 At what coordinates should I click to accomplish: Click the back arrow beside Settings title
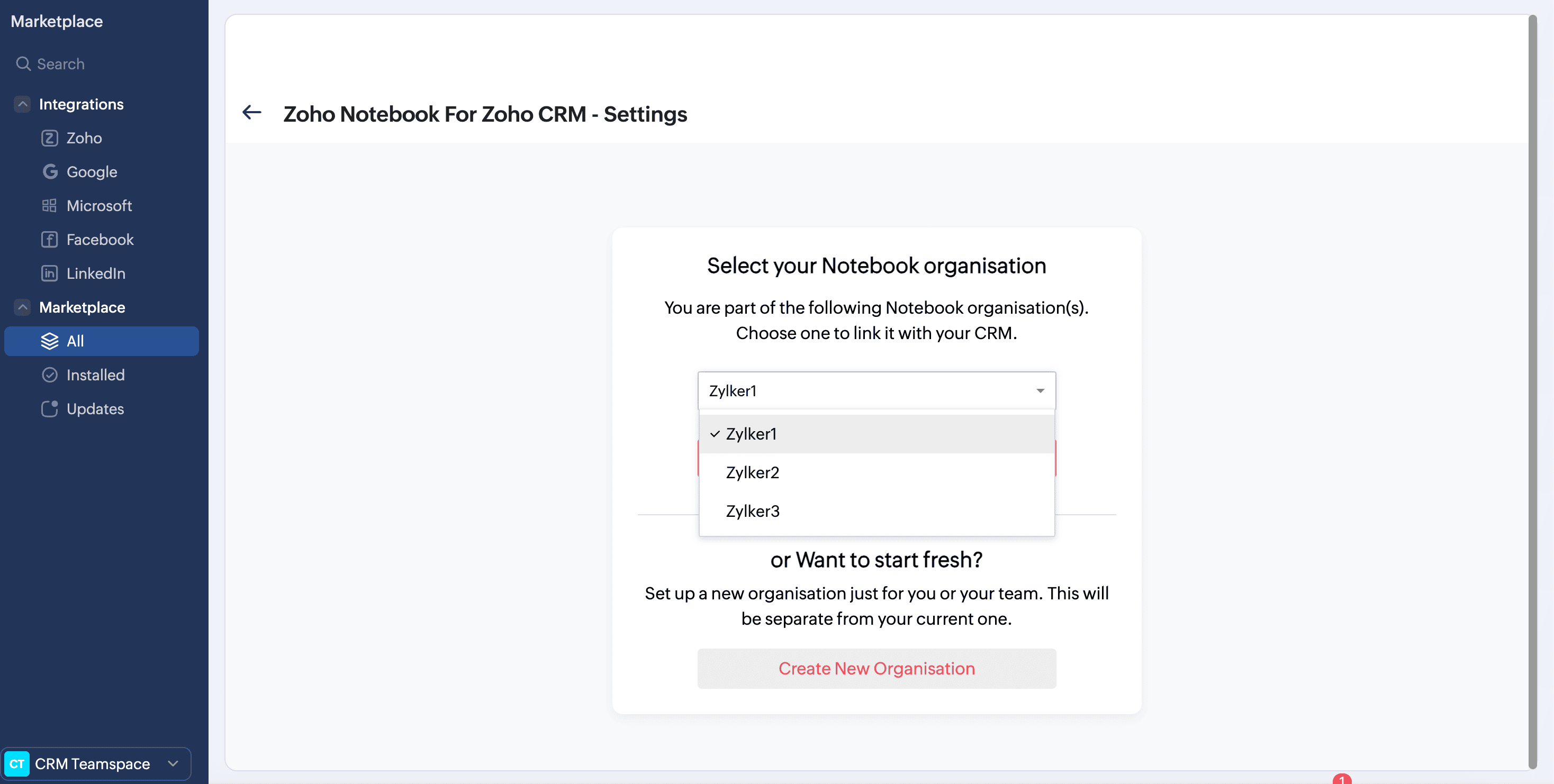click(251, 112)
